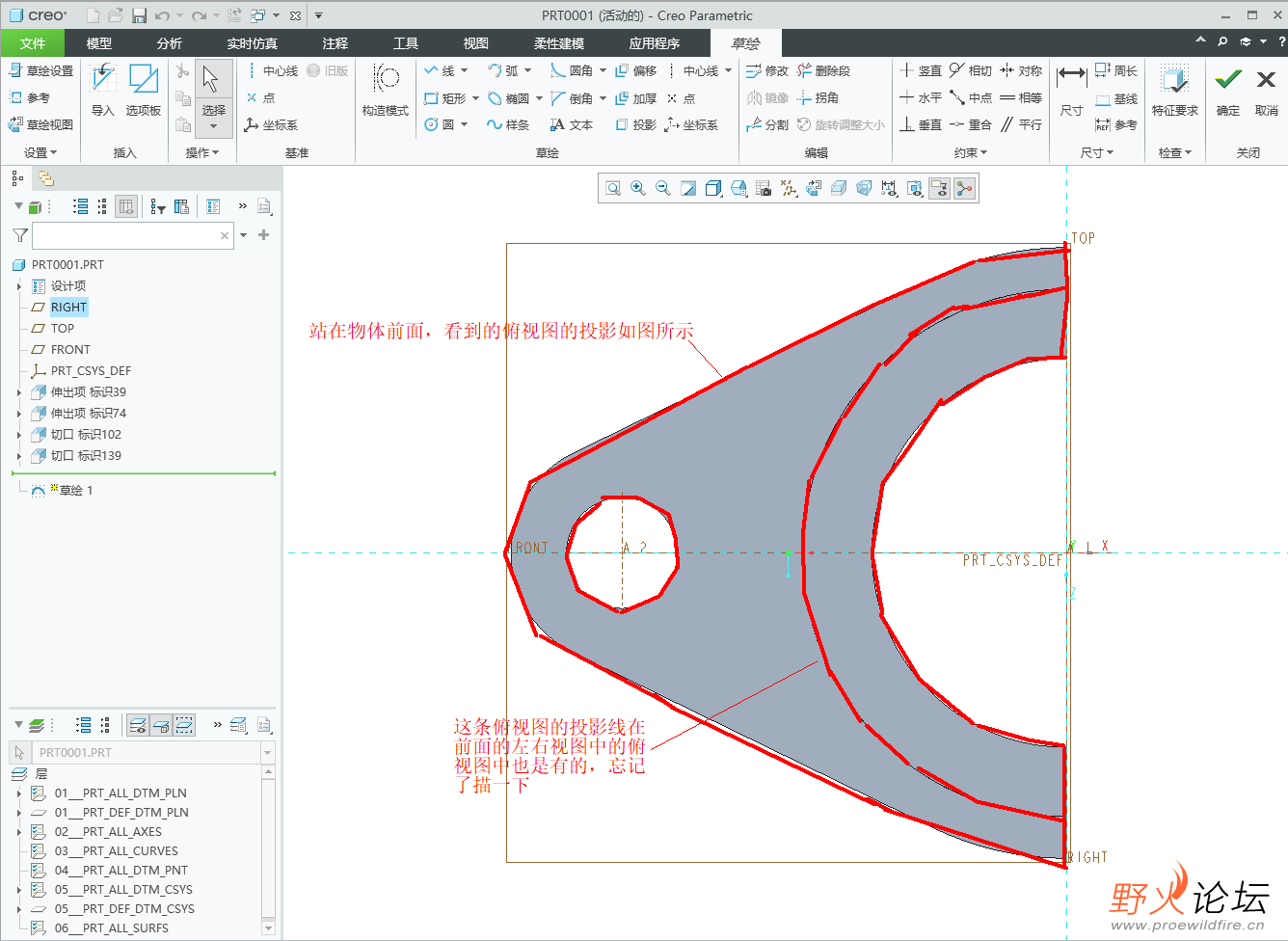Switch to the 注释 ribbon tab
The width and height of the screenshot is (1288, 941).
335,43
